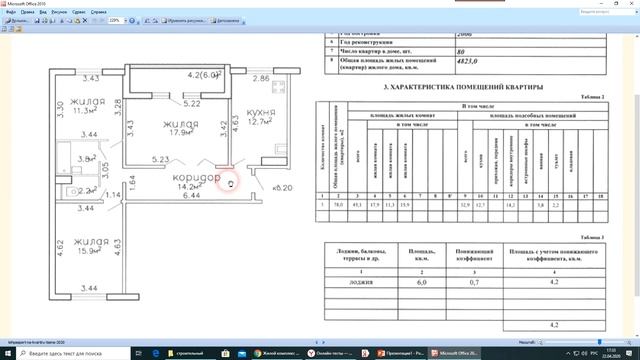The image size is (640, 360).
Task: Switch to Chrome Жилой комплекс window
Action: [277, 353]
